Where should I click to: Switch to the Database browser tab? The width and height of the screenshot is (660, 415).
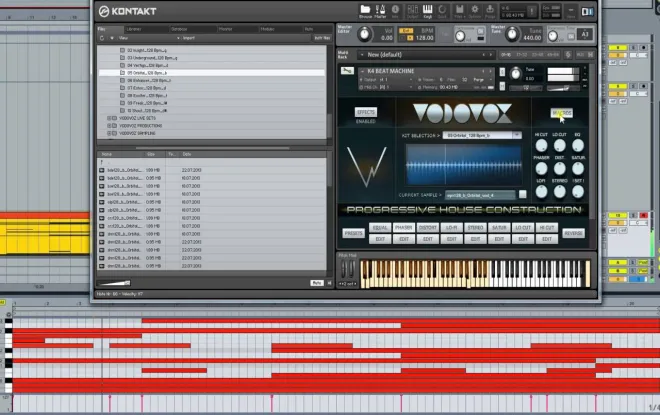coord(179,29)
